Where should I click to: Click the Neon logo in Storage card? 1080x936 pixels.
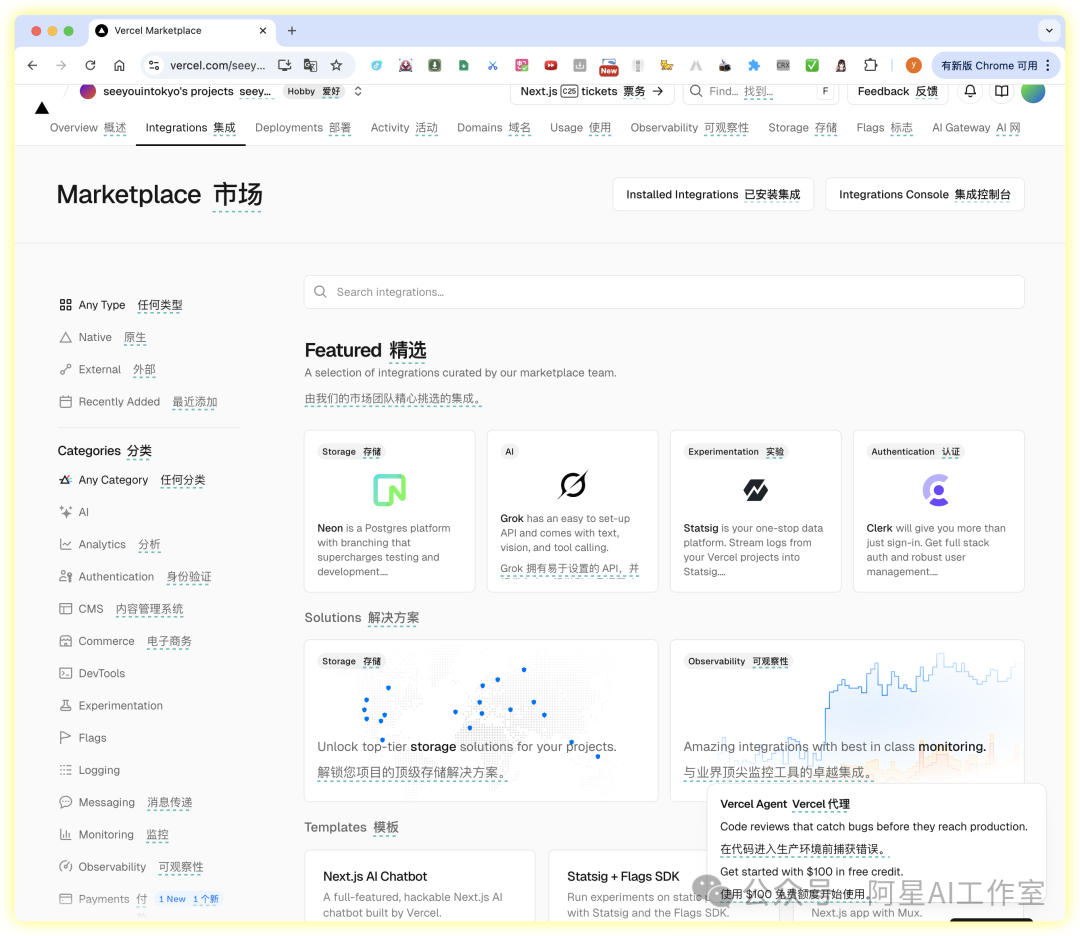tap(389, 490)
